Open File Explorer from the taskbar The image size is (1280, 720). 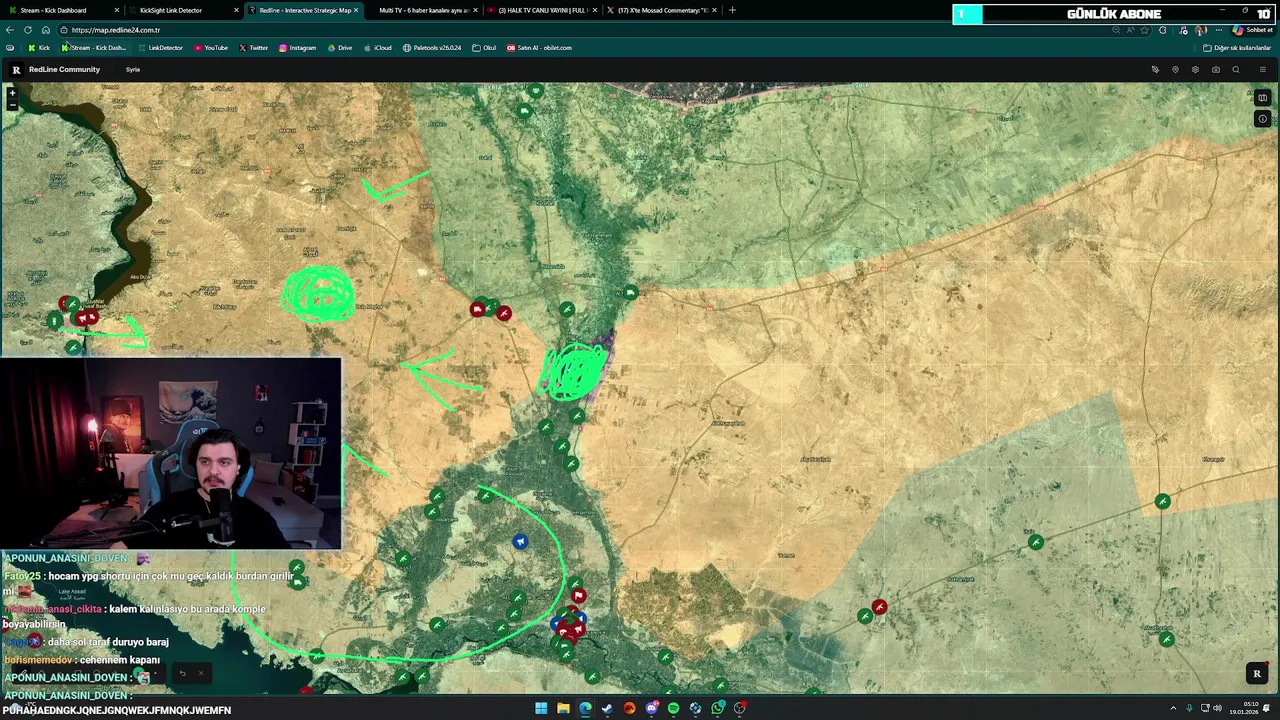tap(563, 708)
